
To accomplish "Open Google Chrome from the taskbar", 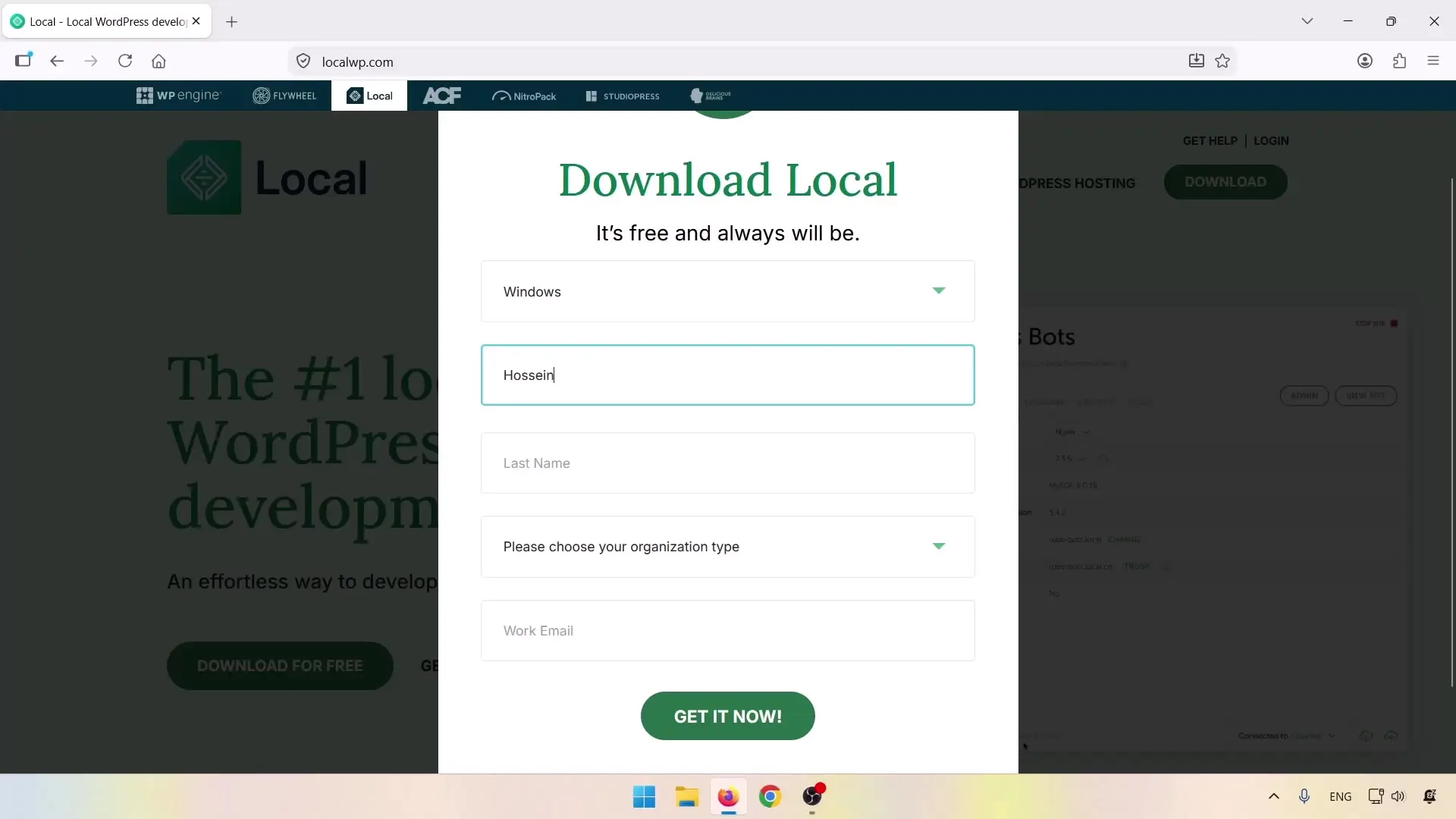I will pos(770,797).
